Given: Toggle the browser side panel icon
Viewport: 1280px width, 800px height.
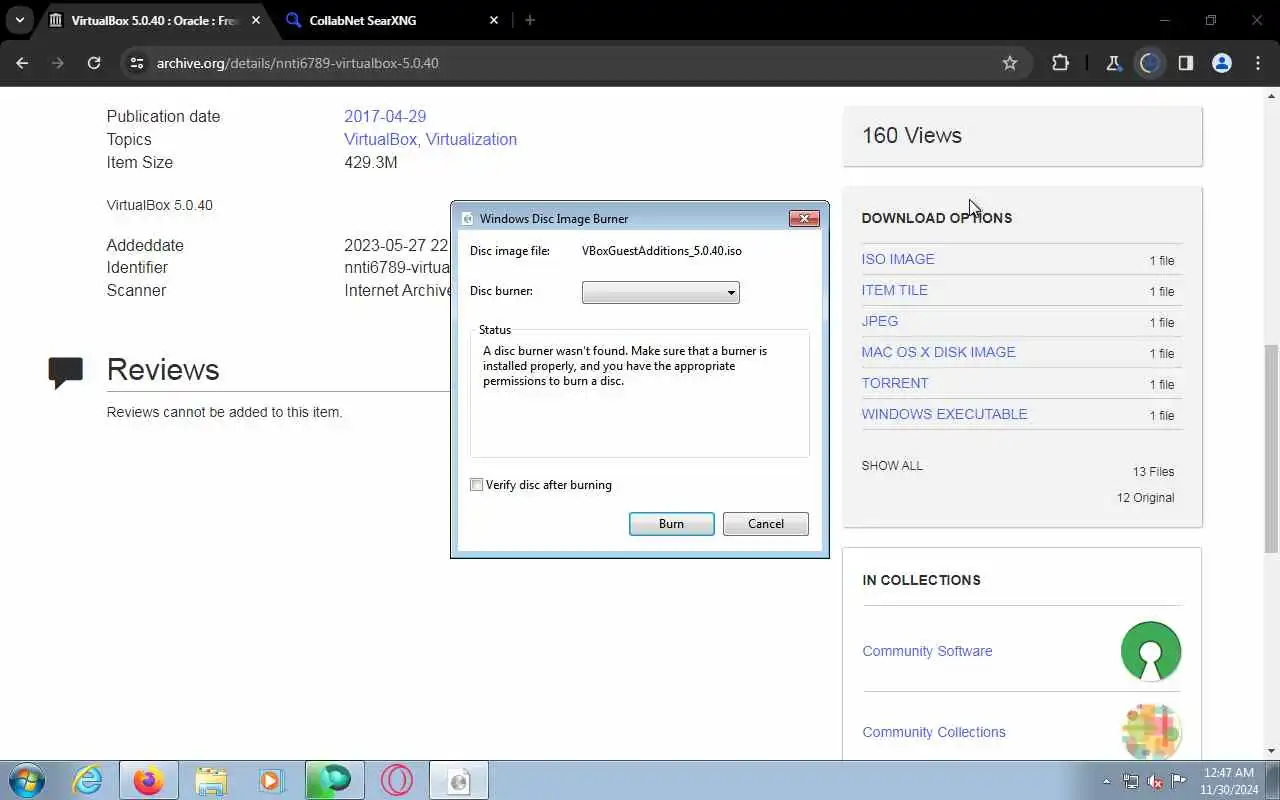Looking at the screenshot, I should click(x=1185, y=63).
